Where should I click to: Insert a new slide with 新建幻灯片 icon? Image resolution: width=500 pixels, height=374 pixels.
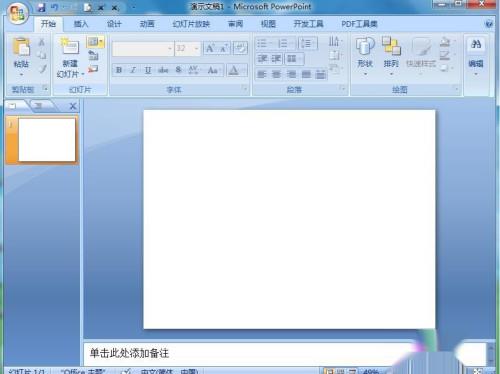70,46
